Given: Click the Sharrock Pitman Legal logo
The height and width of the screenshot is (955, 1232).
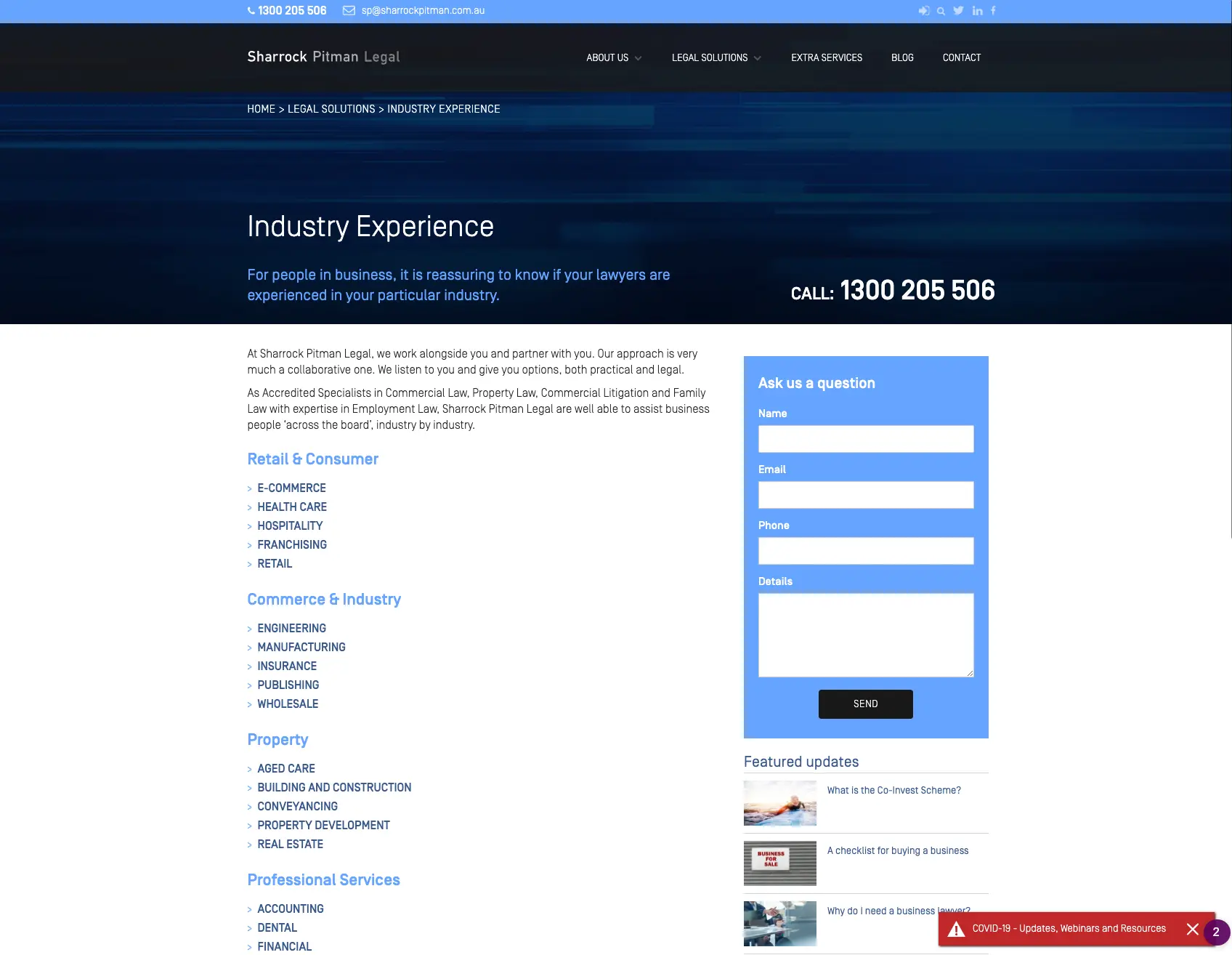Looking at the screenshot, I should click(x=323, y=57).
